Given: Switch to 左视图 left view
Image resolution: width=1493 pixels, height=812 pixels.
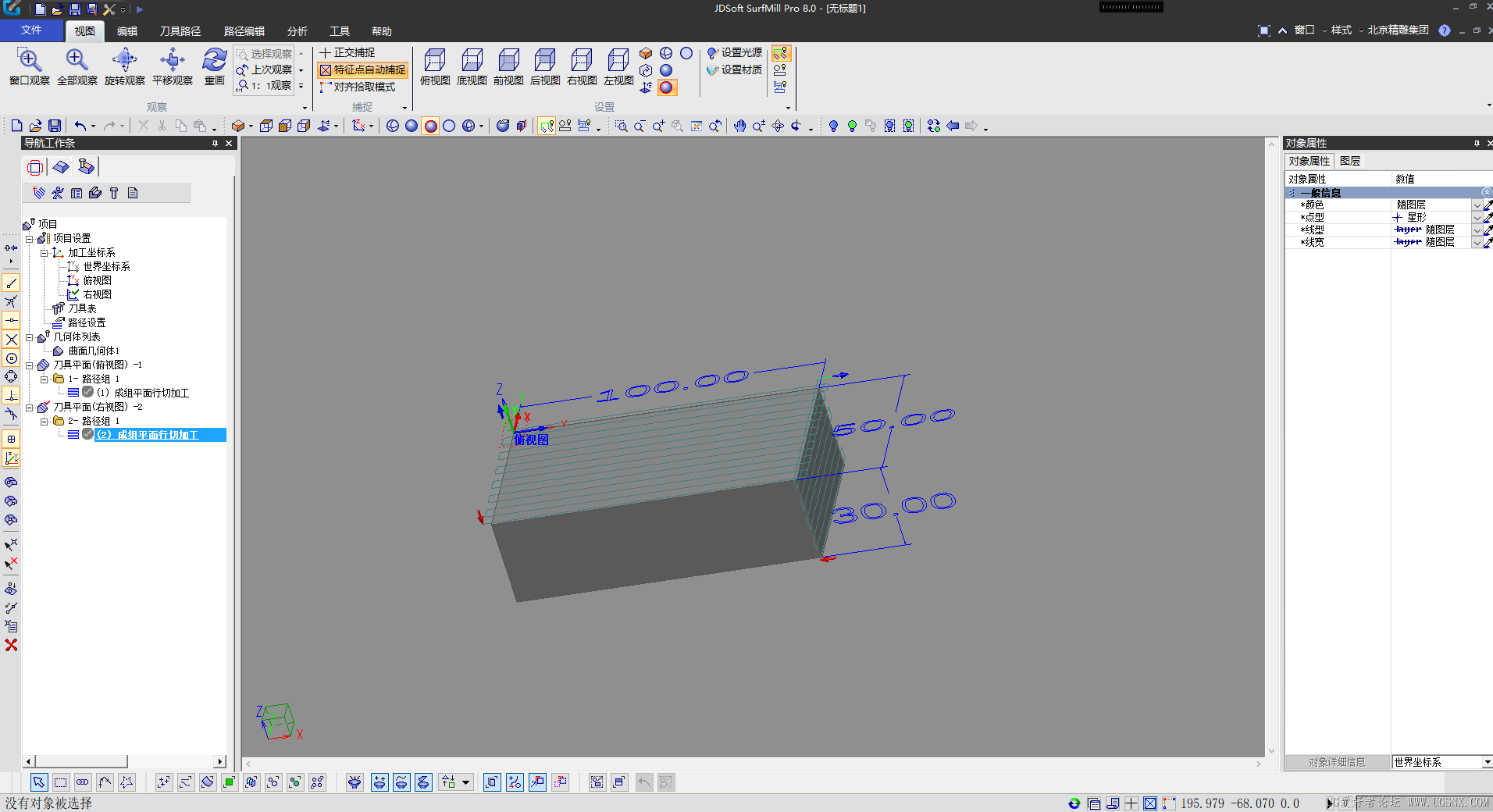Looking at the screenshot, I should (618, 66).
